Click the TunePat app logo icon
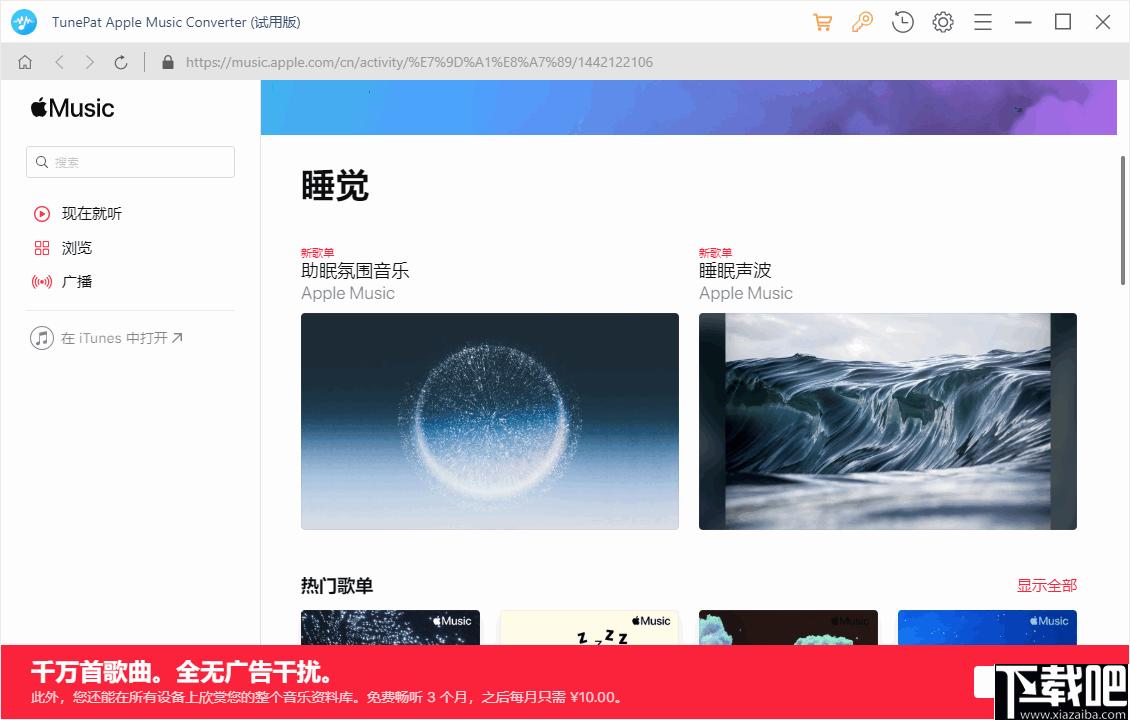Viewport: 1130px width, 720px height. pos(24,22)
